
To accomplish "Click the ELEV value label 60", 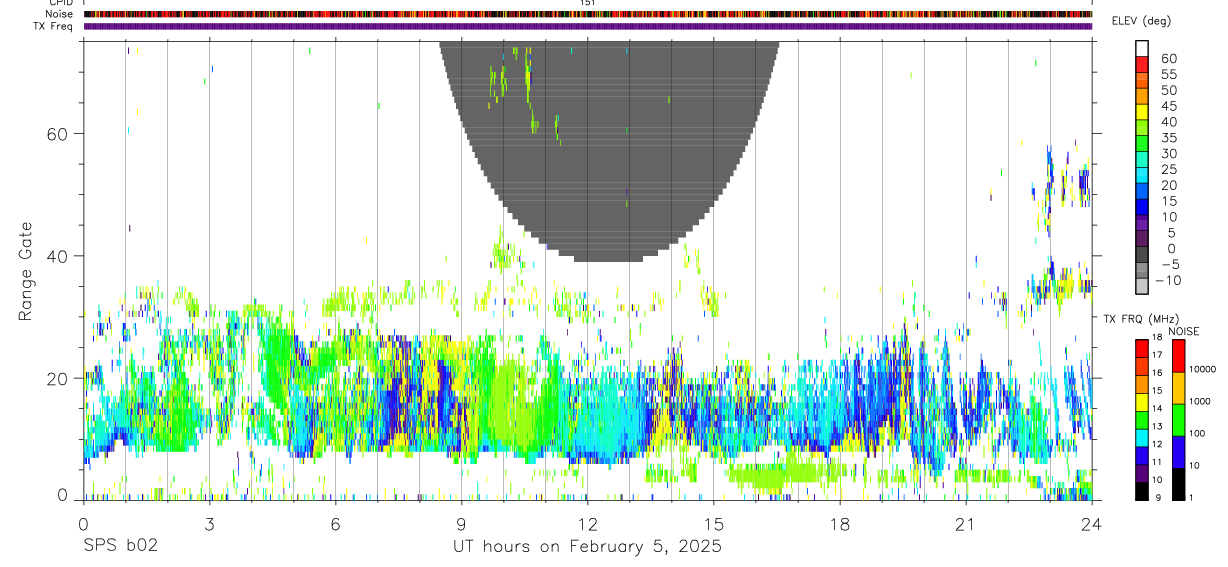I will click(1167, 59).
